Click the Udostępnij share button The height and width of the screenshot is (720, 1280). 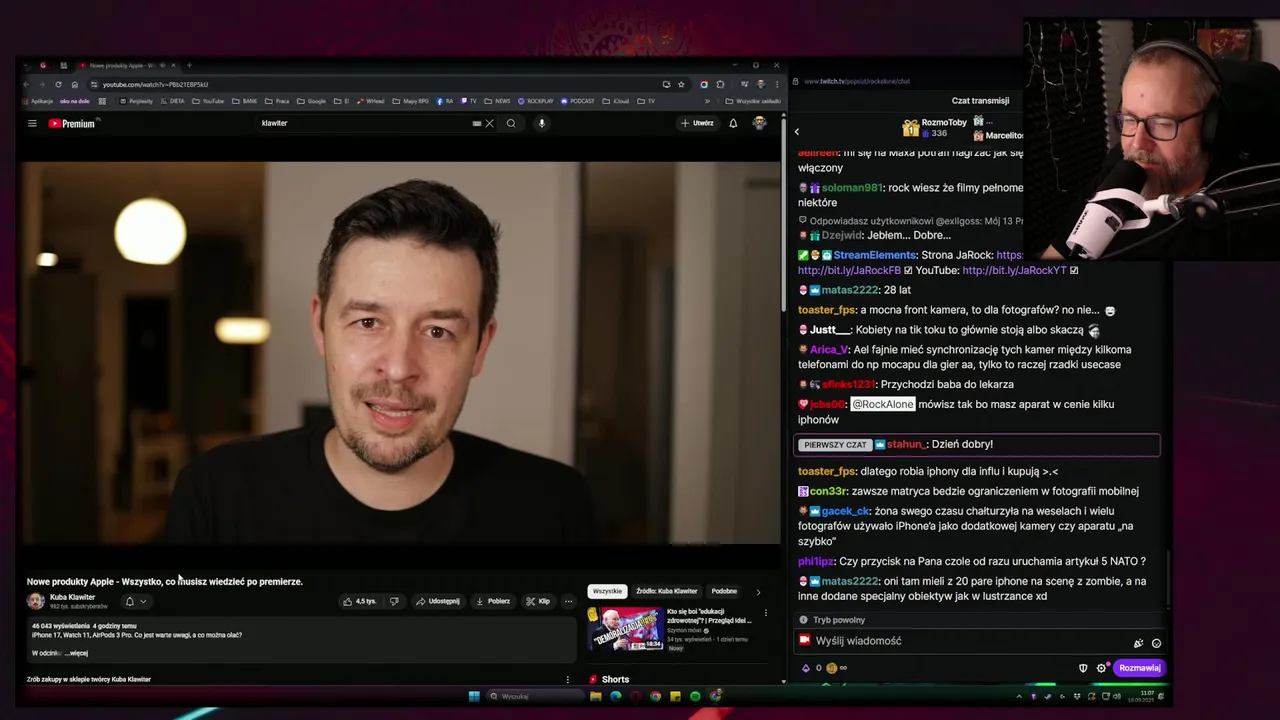pos(438,601)
